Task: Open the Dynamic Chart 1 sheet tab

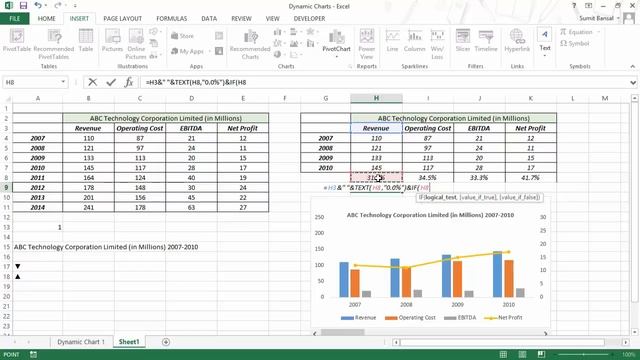Action: pos(81,342)
